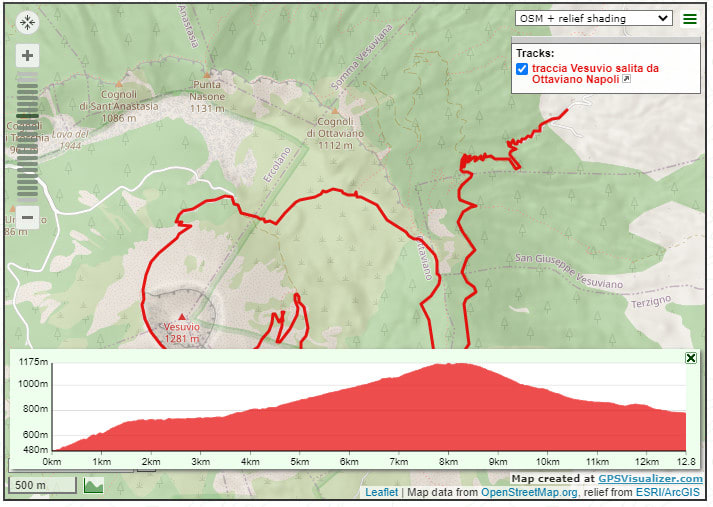Click the 500 m scale bar
The width and height of the screenshot is (713, 507).
coord(42,485)
